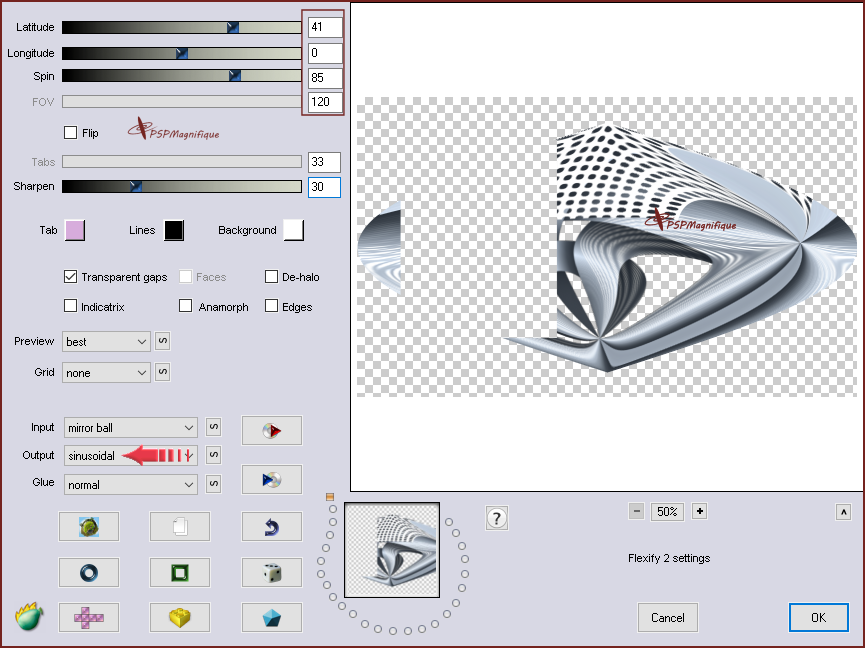The width and height of the screenshot is (865, 648).
Task: Click the dice randomize button
Action: click(x=271, y=573)
